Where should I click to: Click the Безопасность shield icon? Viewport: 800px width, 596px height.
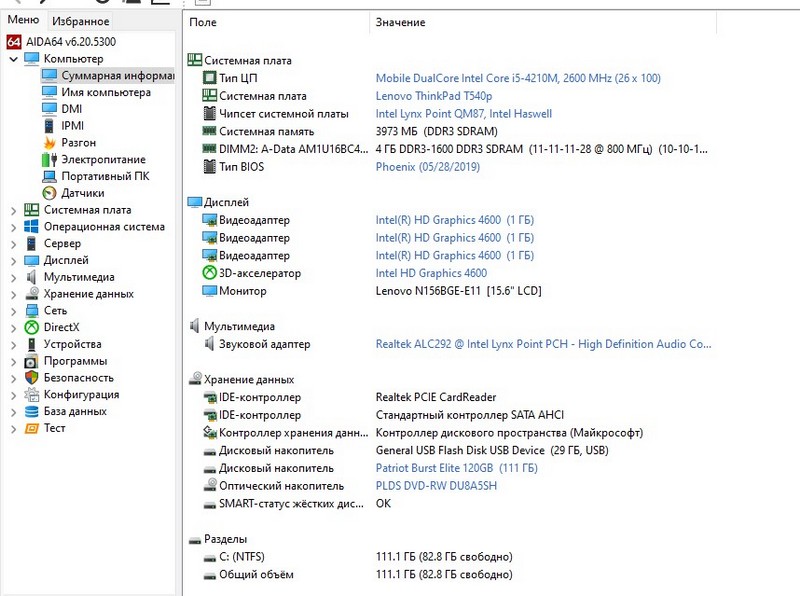point(32,378)
